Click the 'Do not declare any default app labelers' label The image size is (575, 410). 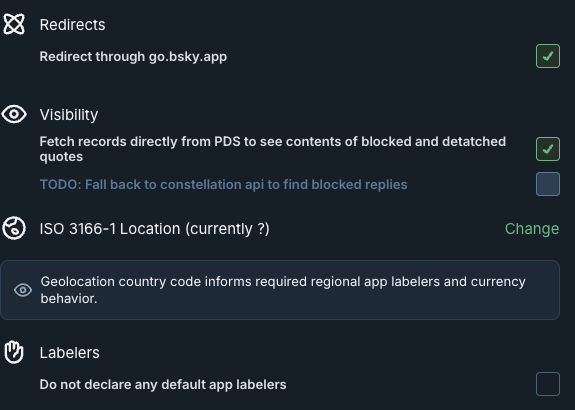[163, 384]
